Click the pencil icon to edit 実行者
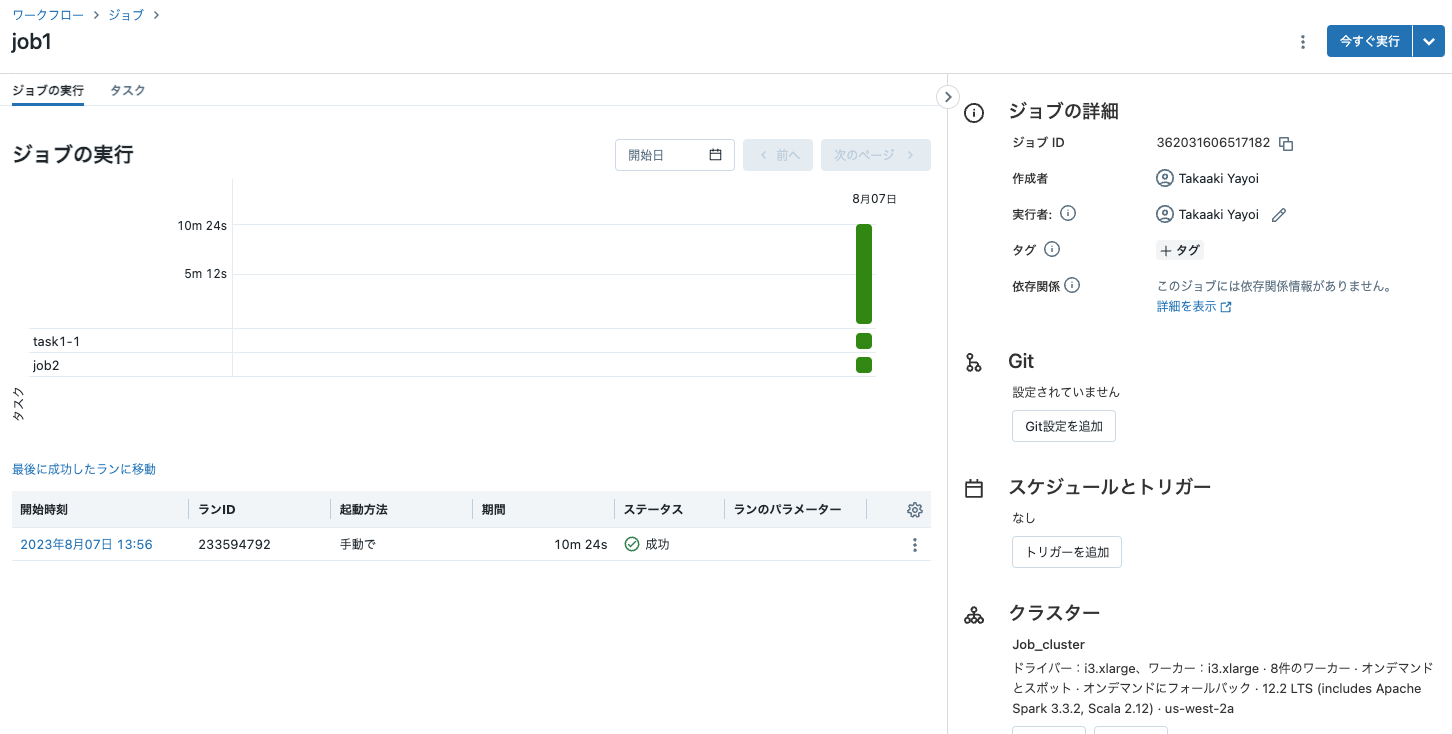Viewport: 1452px width, 734px height. [x=1278, y=215]
